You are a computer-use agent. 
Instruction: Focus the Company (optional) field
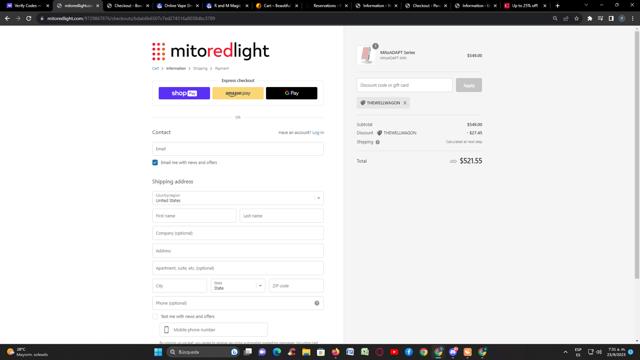pos(238,233)
